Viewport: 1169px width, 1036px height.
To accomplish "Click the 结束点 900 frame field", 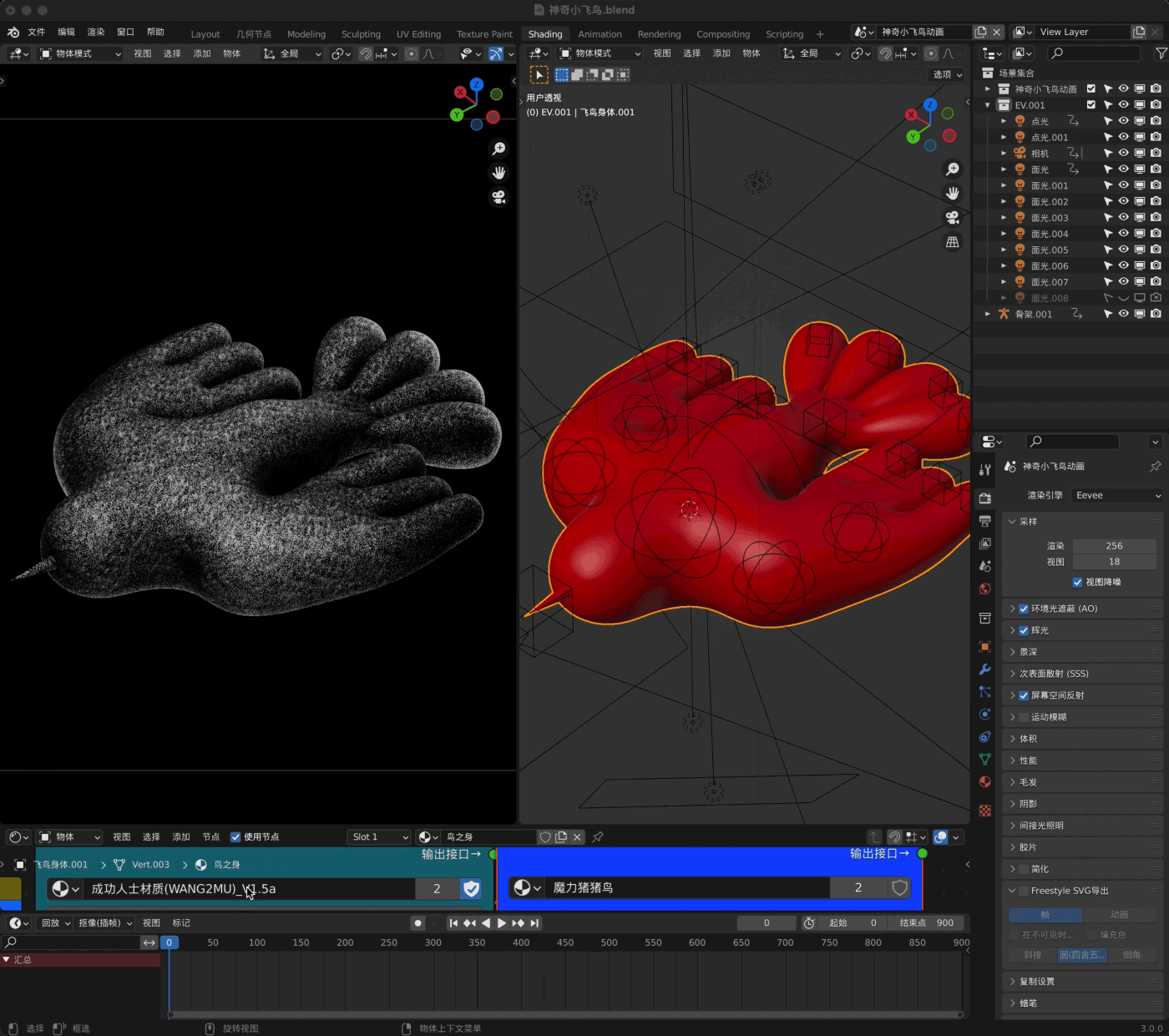I will [926, 923].
